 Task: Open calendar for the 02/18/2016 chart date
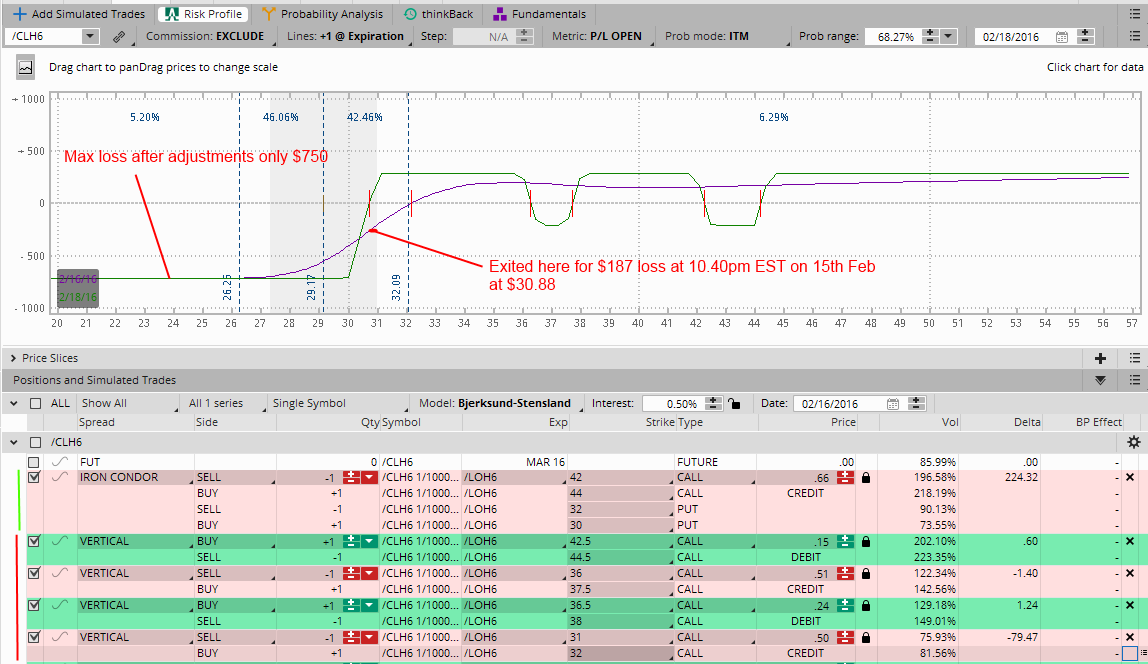coord(1062,37)
